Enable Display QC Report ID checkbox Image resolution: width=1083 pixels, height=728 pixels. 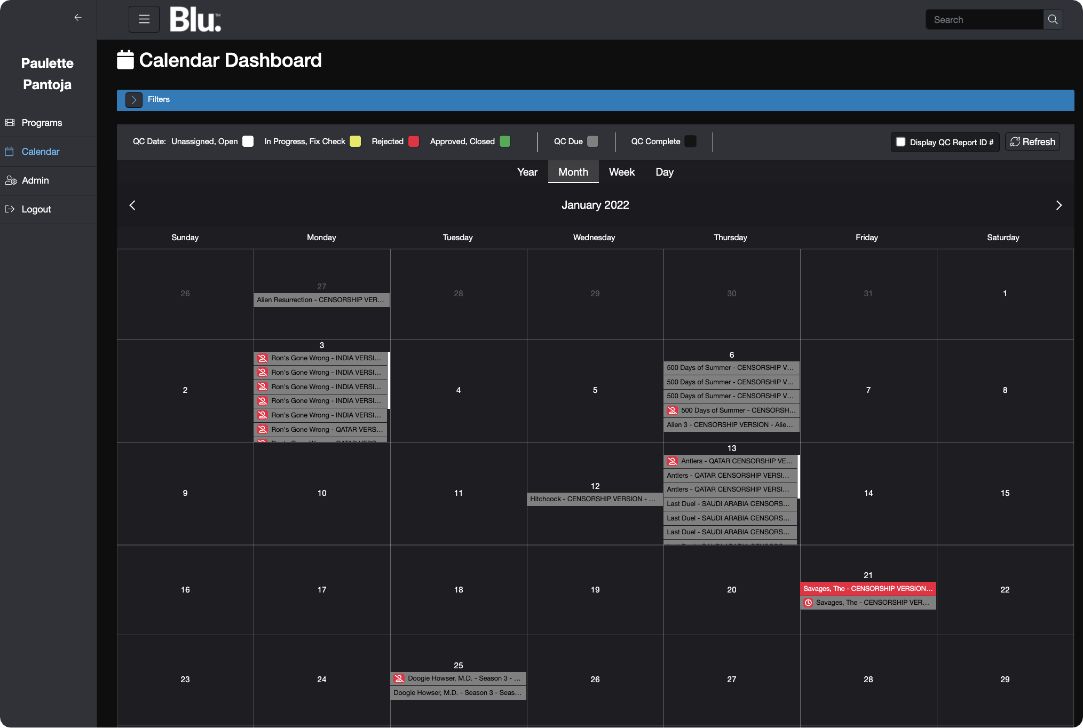point(901,142)
